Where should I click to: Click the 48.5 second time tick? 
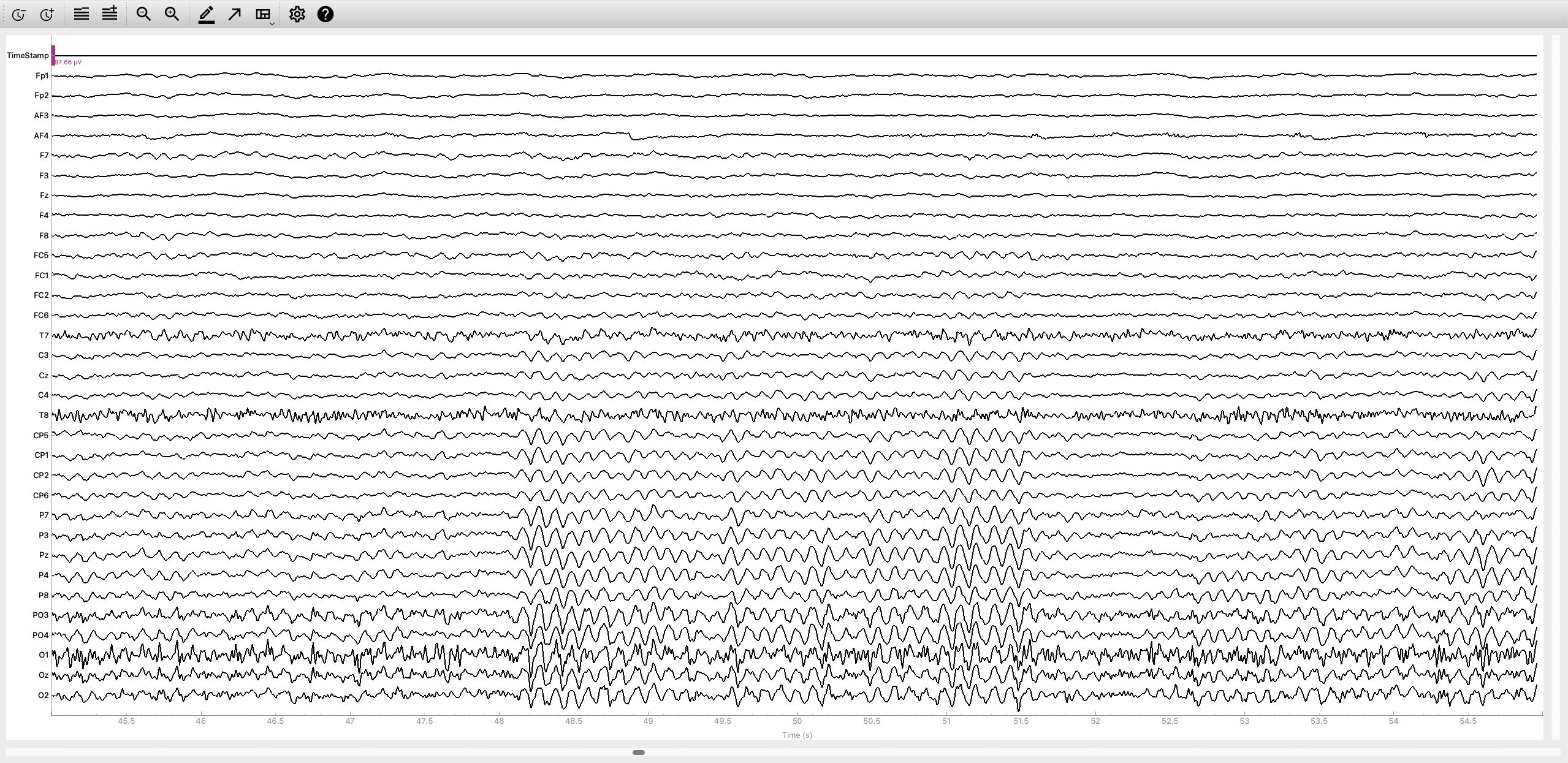[x=573, y=721]
